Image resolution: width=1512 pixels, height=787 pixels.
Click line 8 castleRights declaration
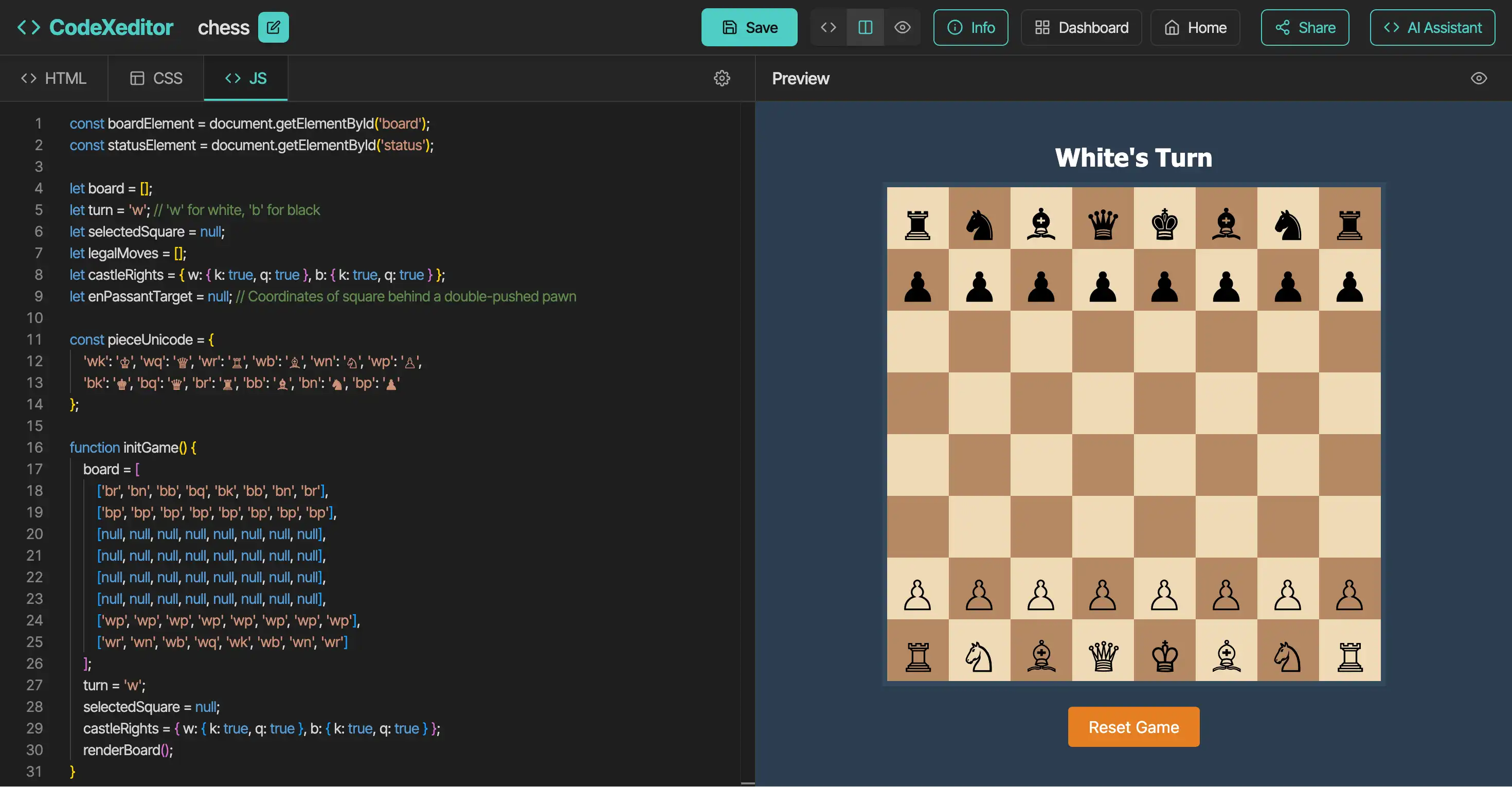tap(257, 275)
